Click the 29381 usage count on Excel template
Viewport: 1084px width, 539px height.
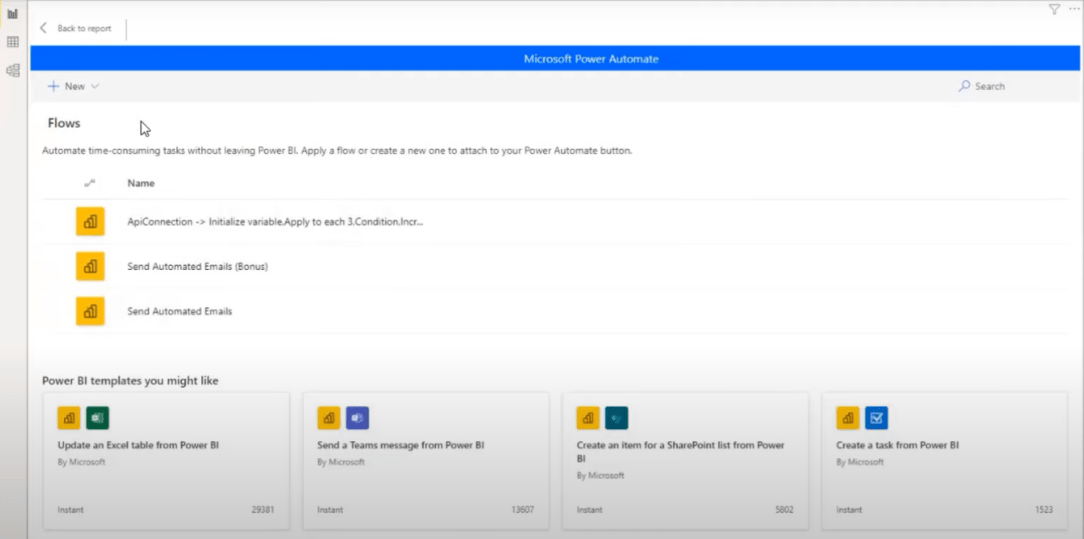[x=263, y=510]
